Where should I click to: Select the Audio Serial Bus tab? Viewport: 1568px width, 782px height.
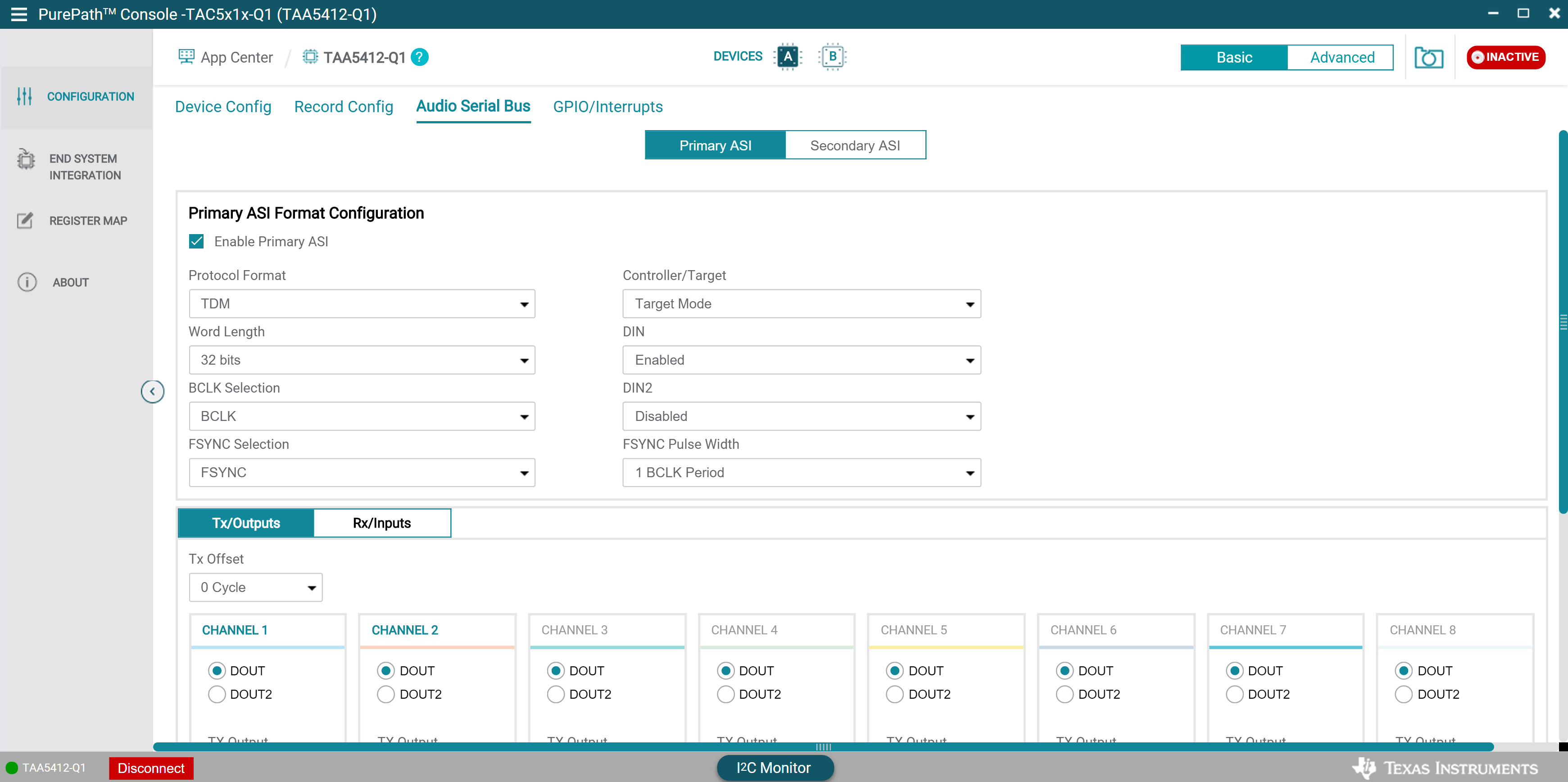(x=473, y=107)
